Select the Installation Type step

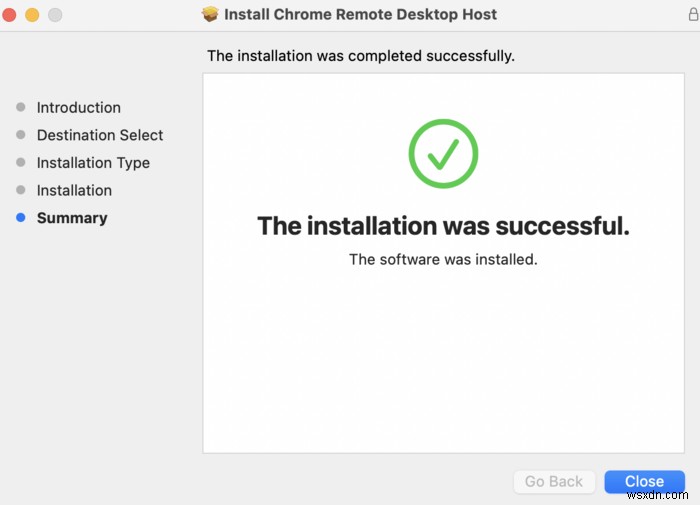(x=93, y=163)
